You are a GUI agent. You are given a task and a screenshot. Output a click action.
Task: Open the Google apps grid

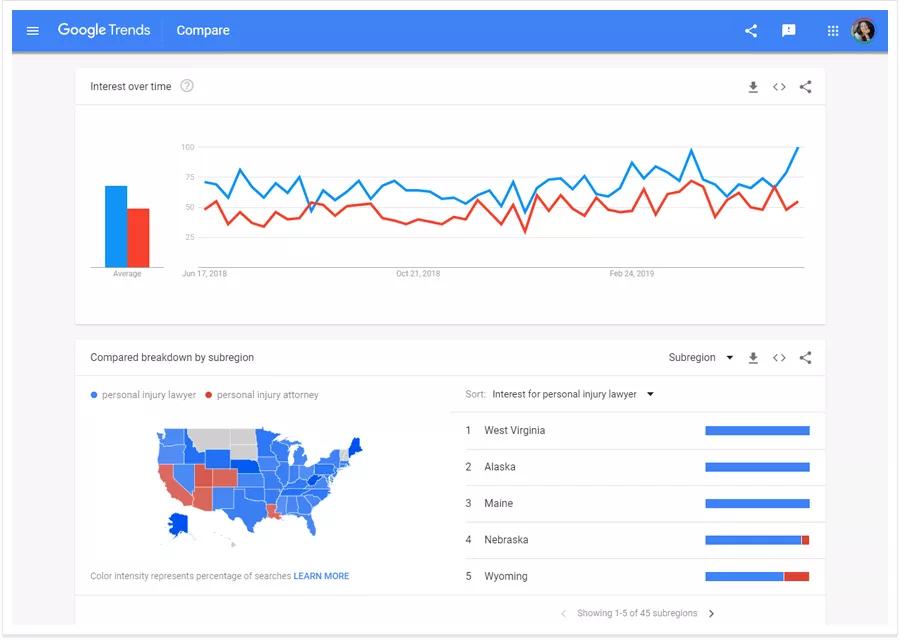pos(833,31)
